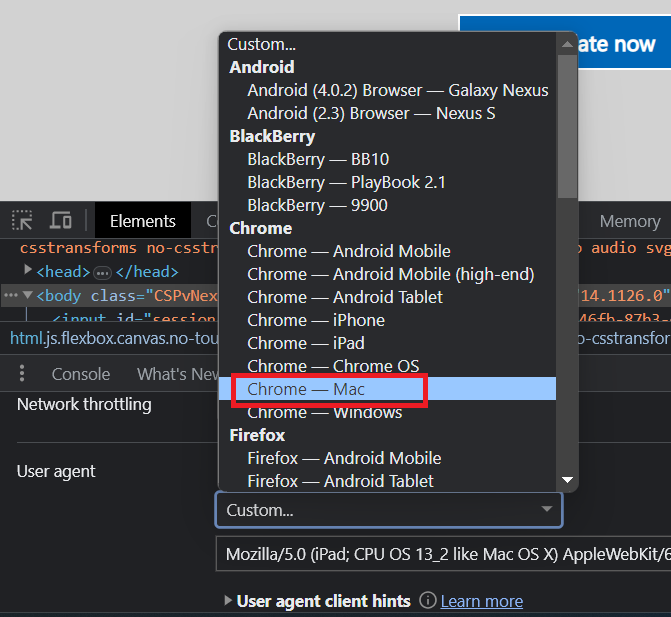Image resolution: width=671 pixels, height=617 pixels.
Task: Select Chrome — Chrome OS option
Action: point(387,366)
